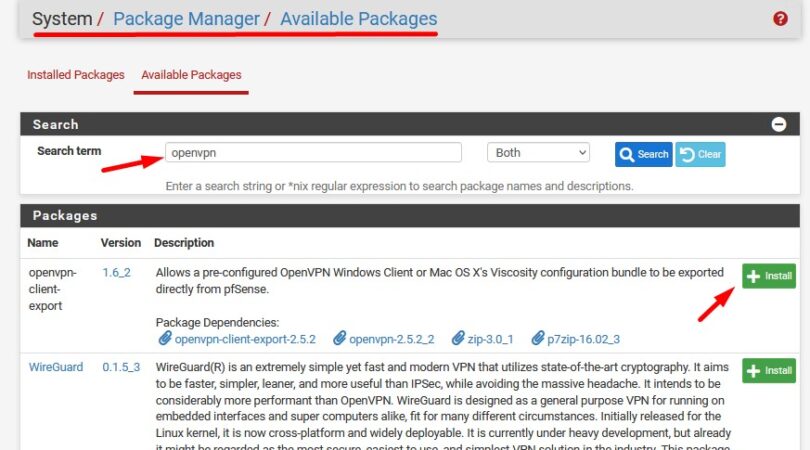Open the zip-3.0_1 dependency link
Viewport: 810px width, 450px height.
484,339
